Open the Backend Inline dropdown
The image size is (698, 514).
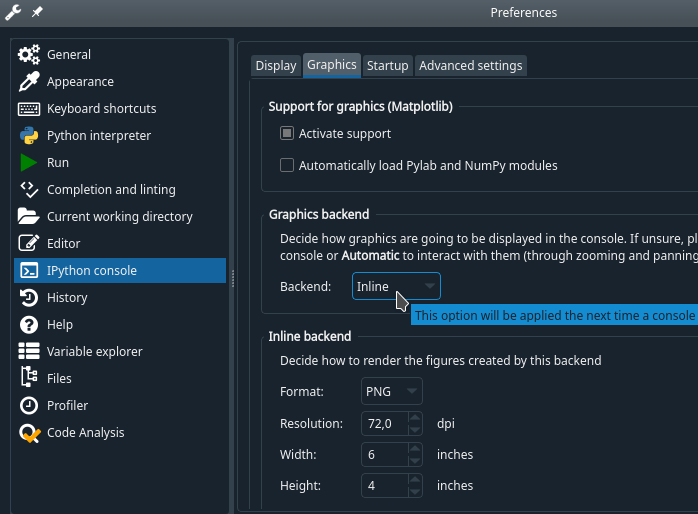396,287
